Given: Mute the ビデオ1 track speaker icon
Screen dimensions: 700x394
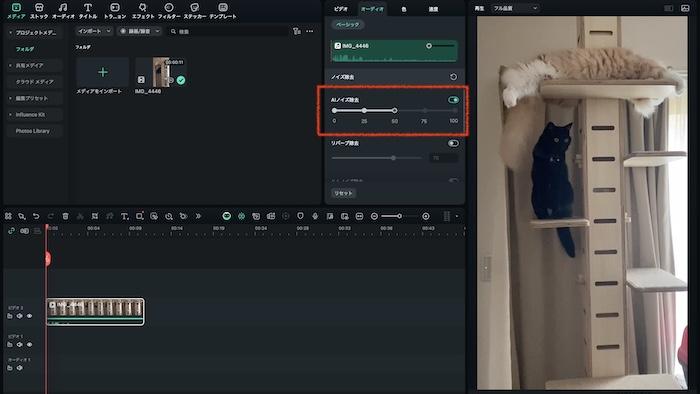Looking at the screenshot, I should point(20,344).
